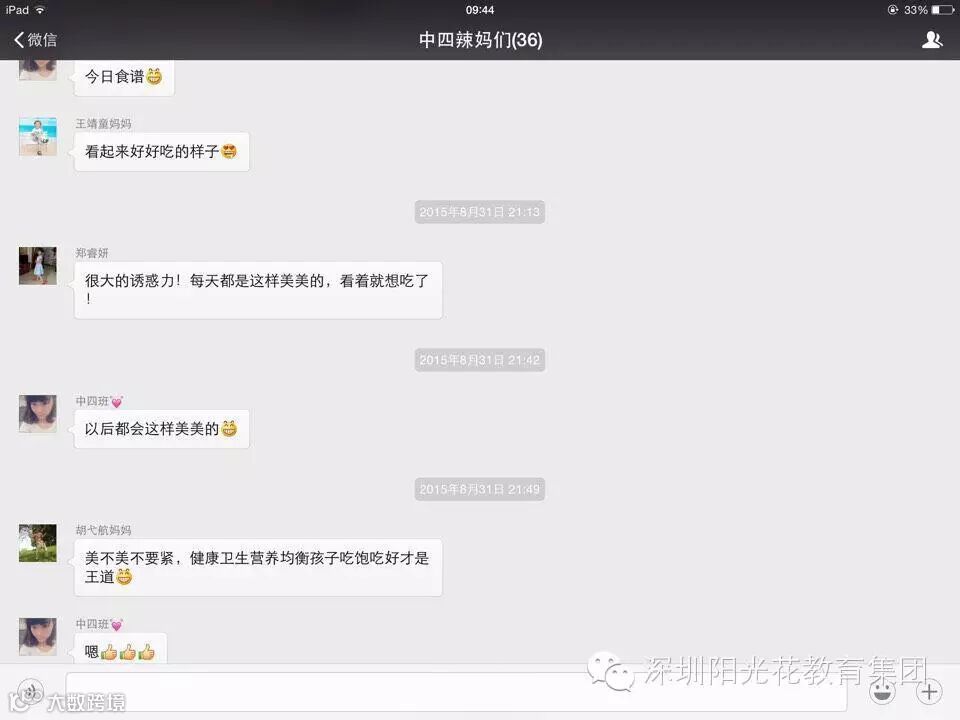Tap the 21:13 timestamp label

479,212
